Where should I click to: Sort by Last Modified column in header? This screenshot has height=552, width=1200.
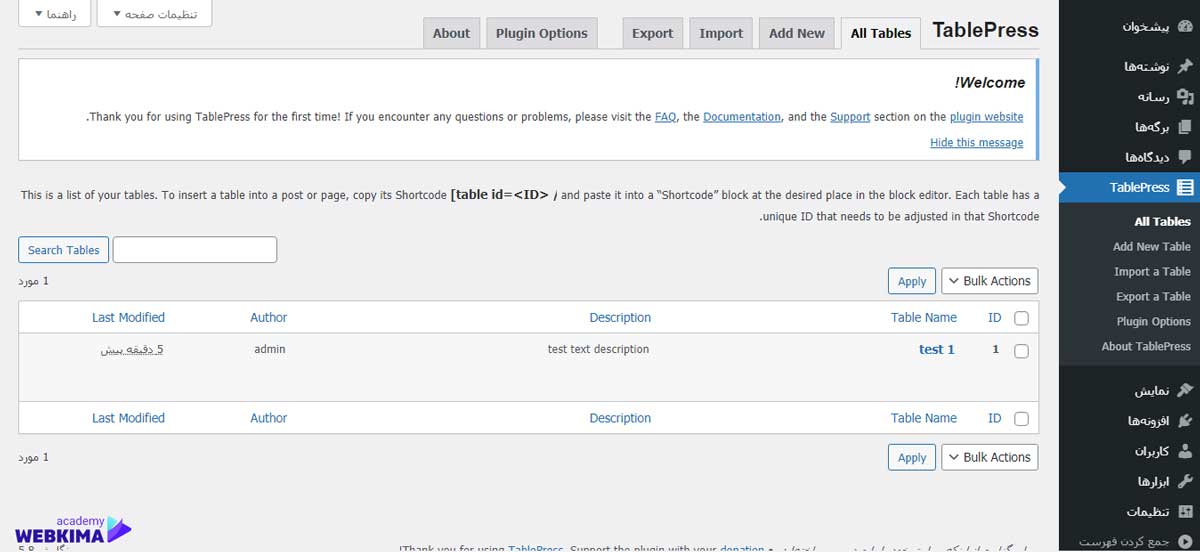click(x=128, y=318)
